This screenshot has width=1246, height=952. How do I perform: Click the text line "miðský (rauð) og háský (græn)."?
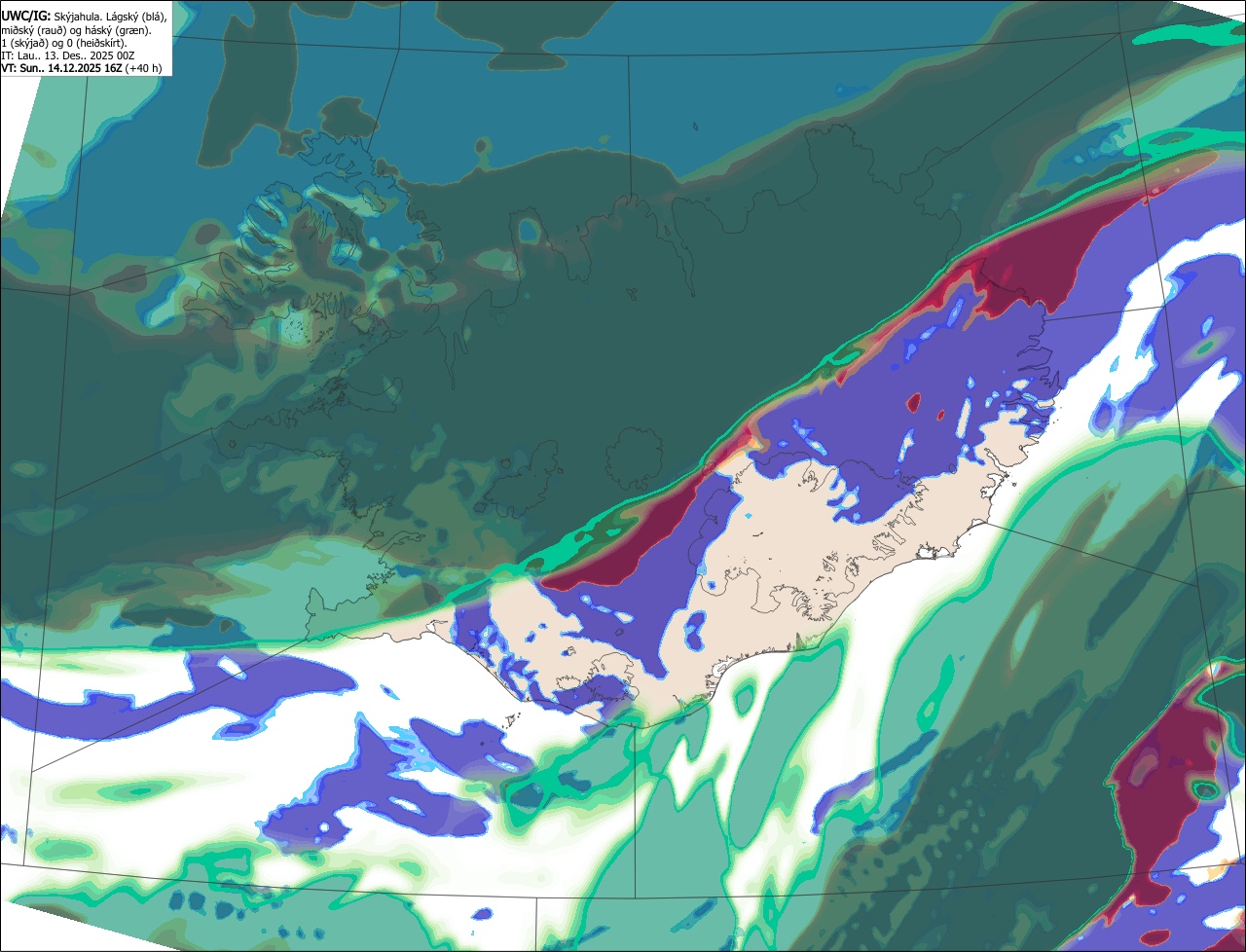[x=75, y=29]
